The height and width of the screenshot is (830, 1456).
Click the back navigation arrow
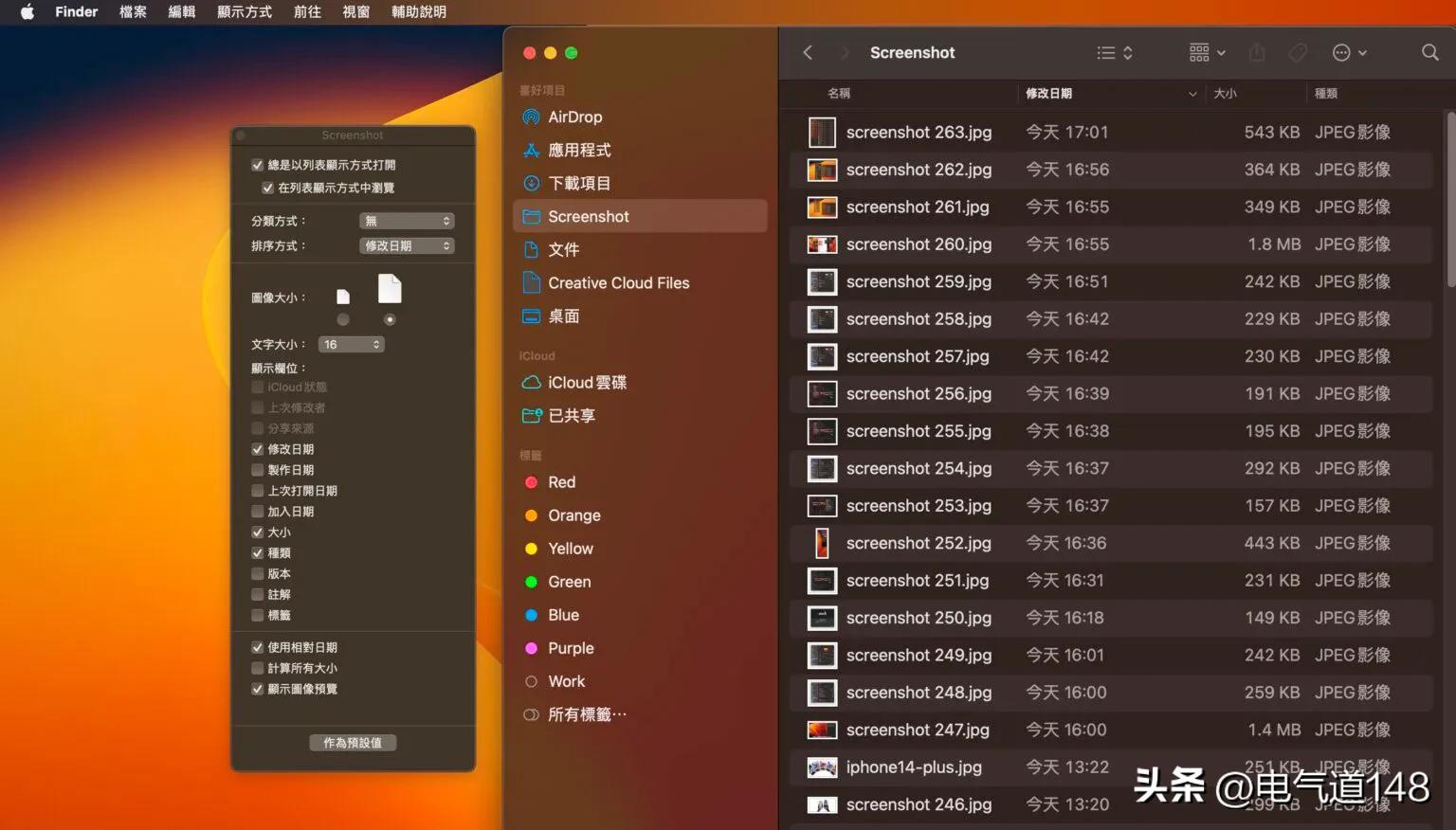pyautogui.click(x=808, y=52)
